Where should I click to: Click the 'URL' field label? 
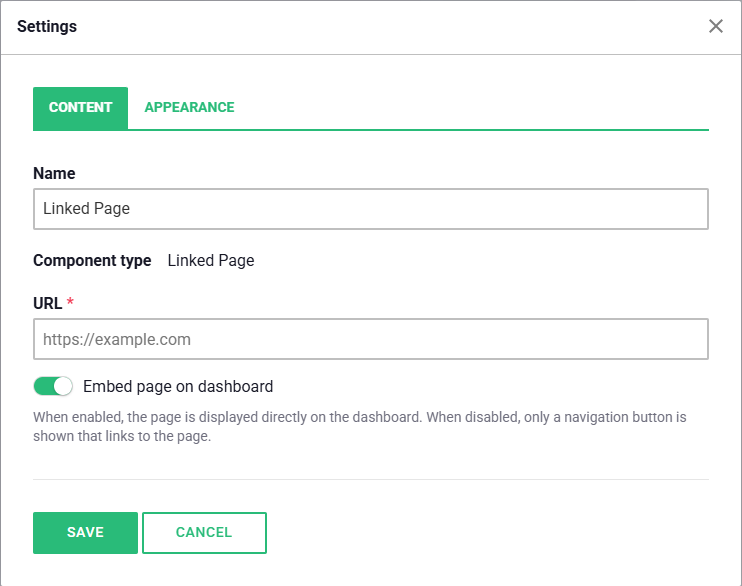(x=47, y=303)
